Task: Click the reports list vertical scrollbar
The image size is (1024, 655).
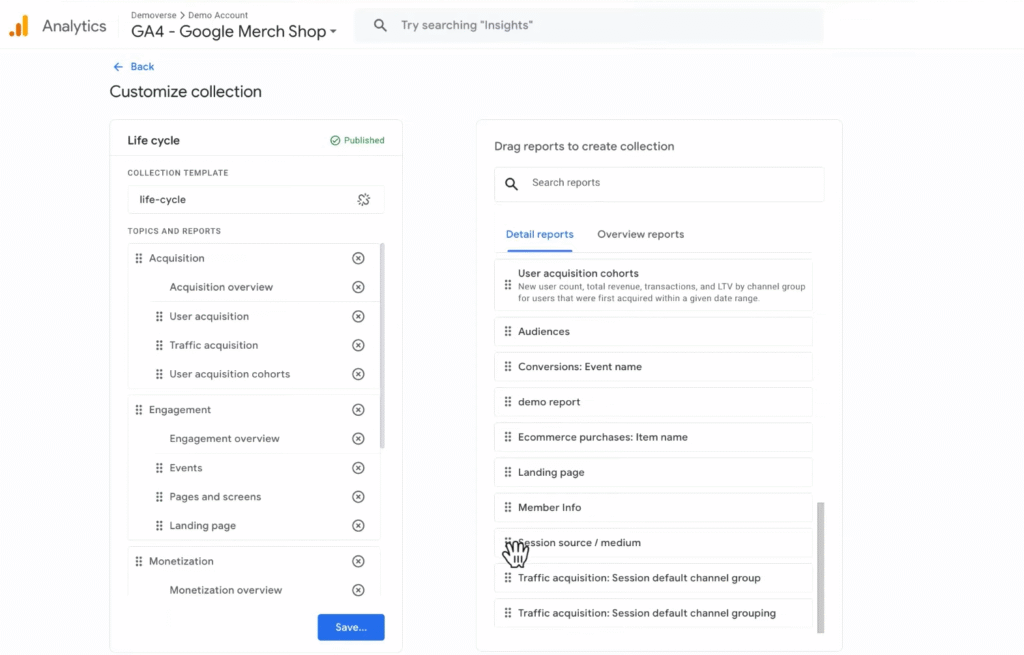Action: (821, 567)
